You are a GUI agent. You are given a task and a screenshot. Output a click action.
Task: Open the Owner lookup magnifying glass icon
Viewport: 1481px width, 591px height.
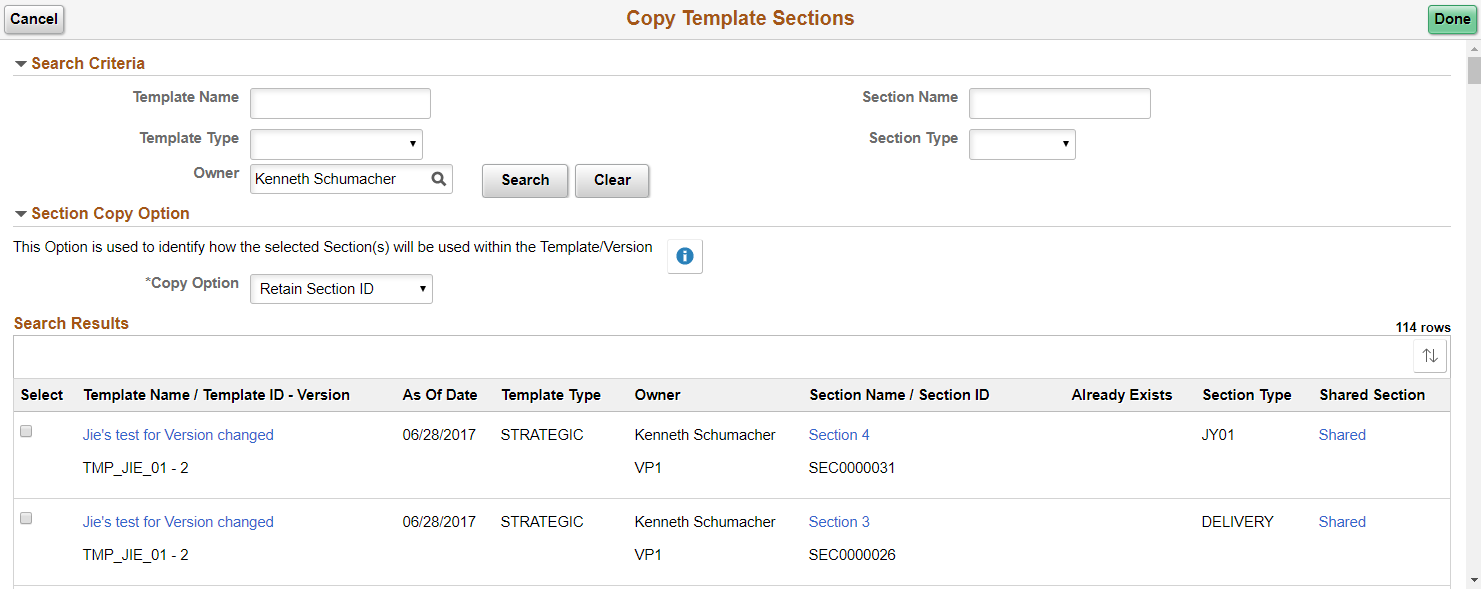pos(438,179)
